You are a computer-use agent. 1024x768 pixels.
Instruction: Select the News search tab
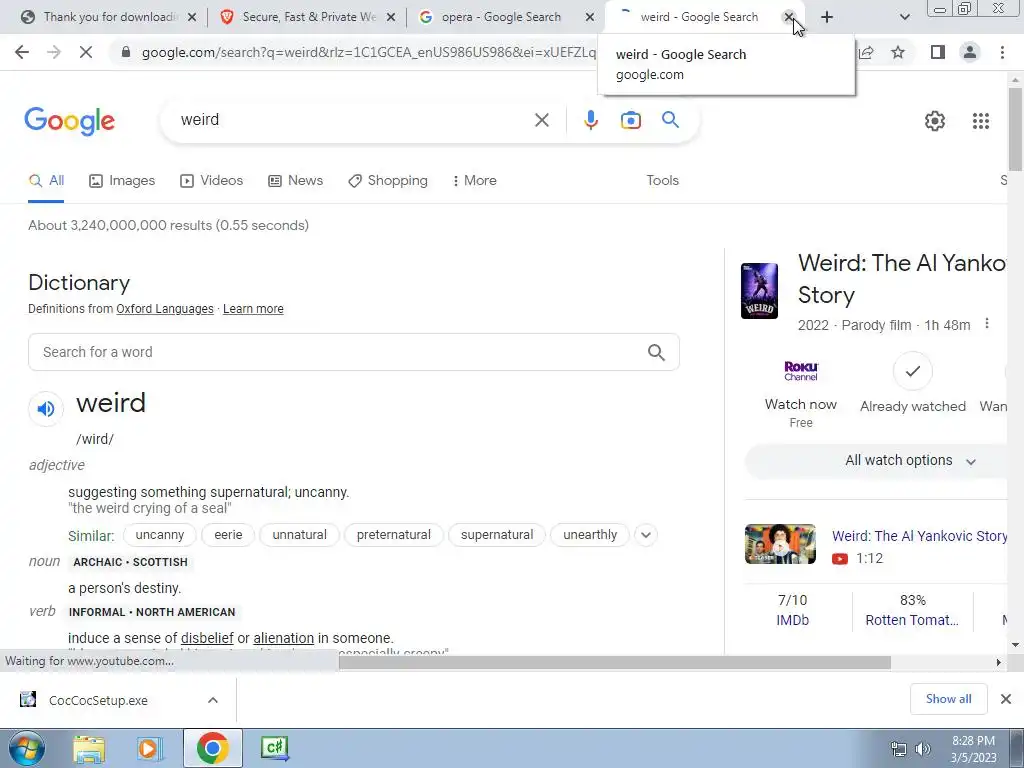pyautogui.click(x=296, y=180)
